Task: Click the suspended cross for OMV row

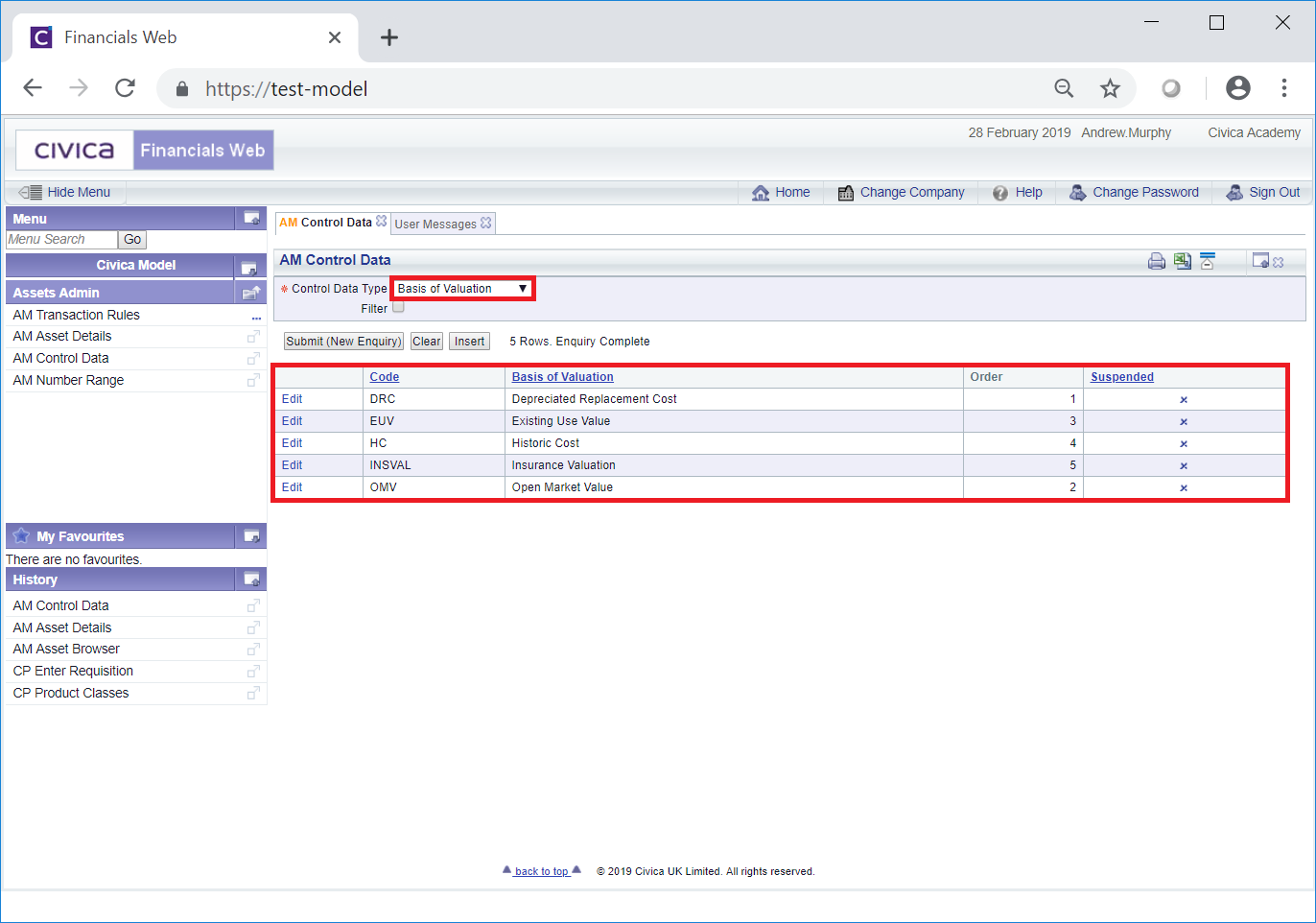Action: tap(1184, 488)
